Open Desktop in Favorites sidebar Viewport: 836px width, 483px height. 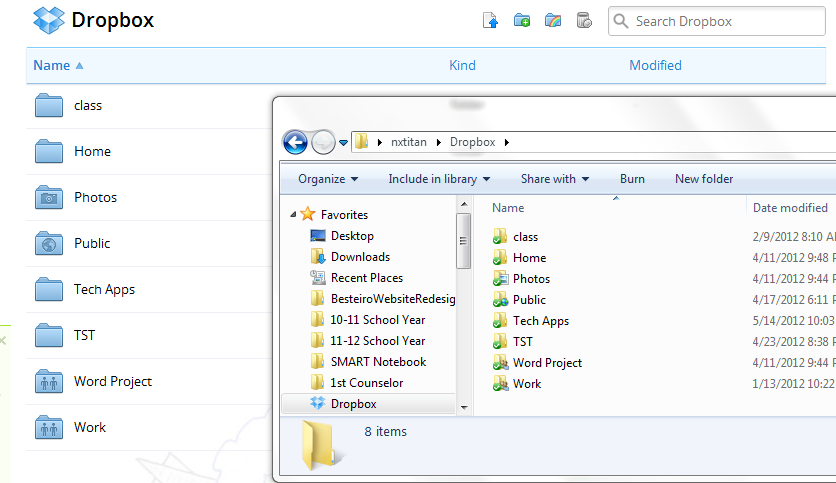352,236
